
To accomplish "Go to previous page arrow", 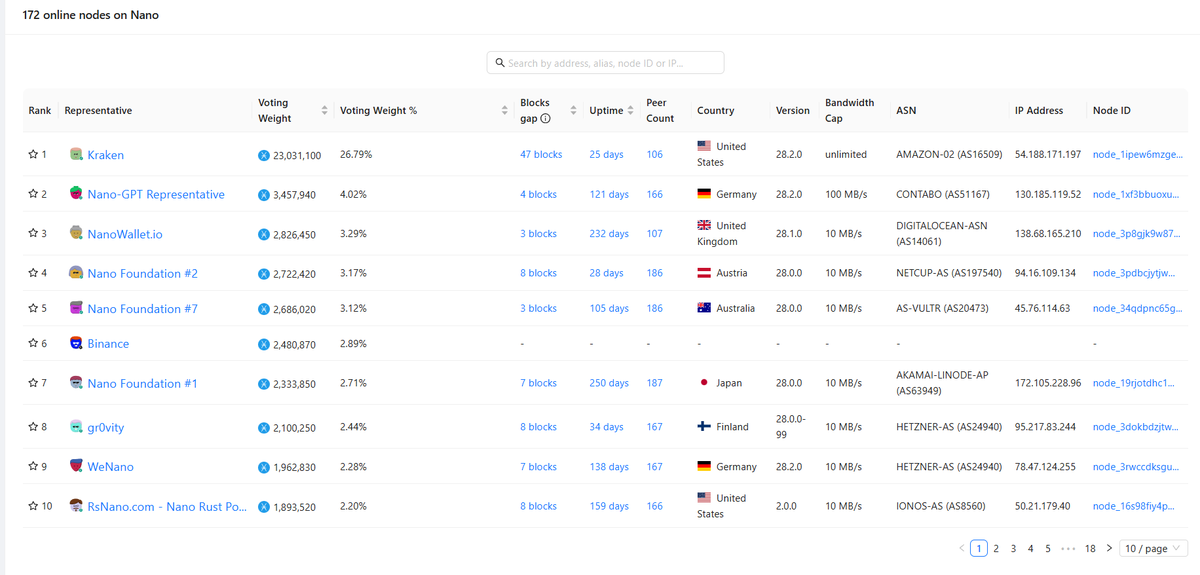I will tap(962, 548).
